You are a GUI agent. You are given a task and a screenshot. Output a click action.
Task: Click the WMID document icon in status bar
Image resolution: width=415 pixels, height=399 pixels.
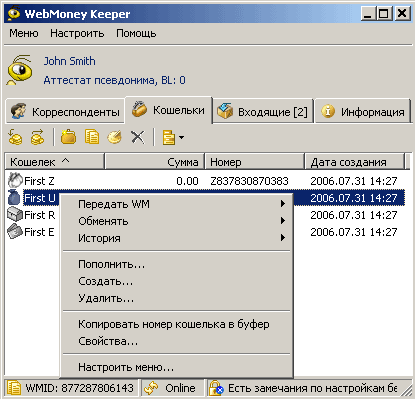coord(14,388)
